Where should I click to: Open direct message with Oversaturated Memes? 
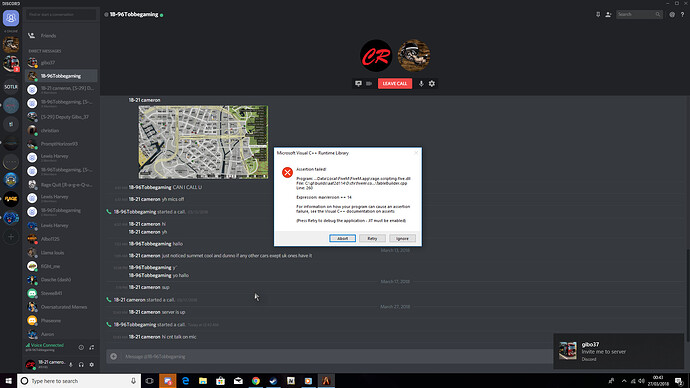tap(61, 307)
